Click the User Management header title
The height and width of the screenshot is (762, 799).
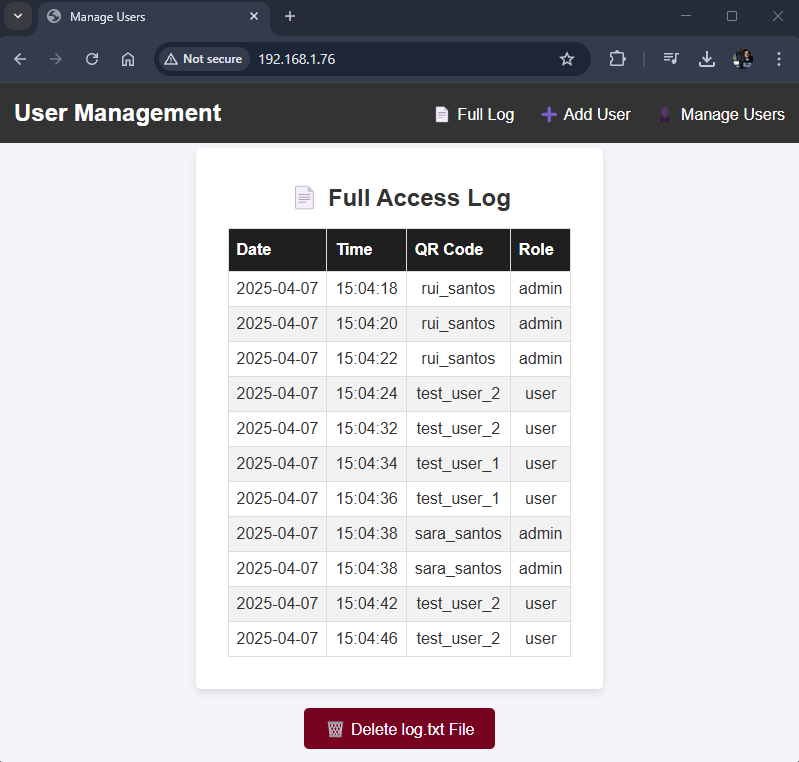click(118, 113)
